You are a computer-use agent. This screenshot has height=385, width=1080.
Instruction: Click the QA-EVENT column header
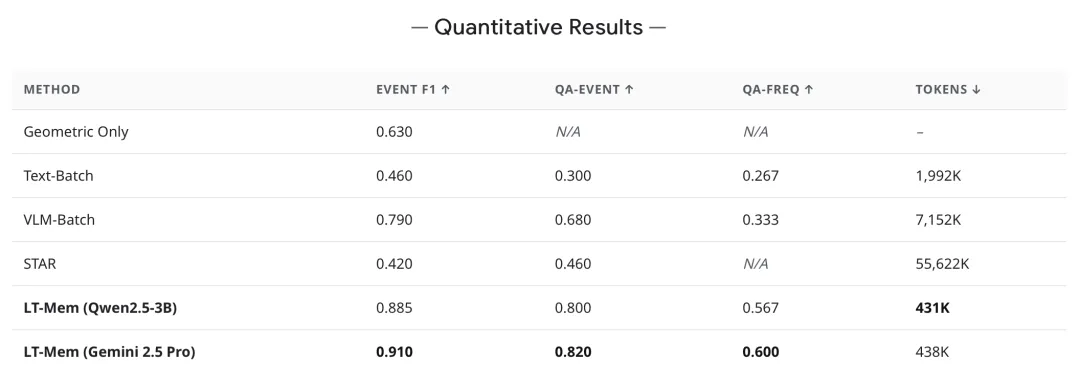[x=594, y=90]
